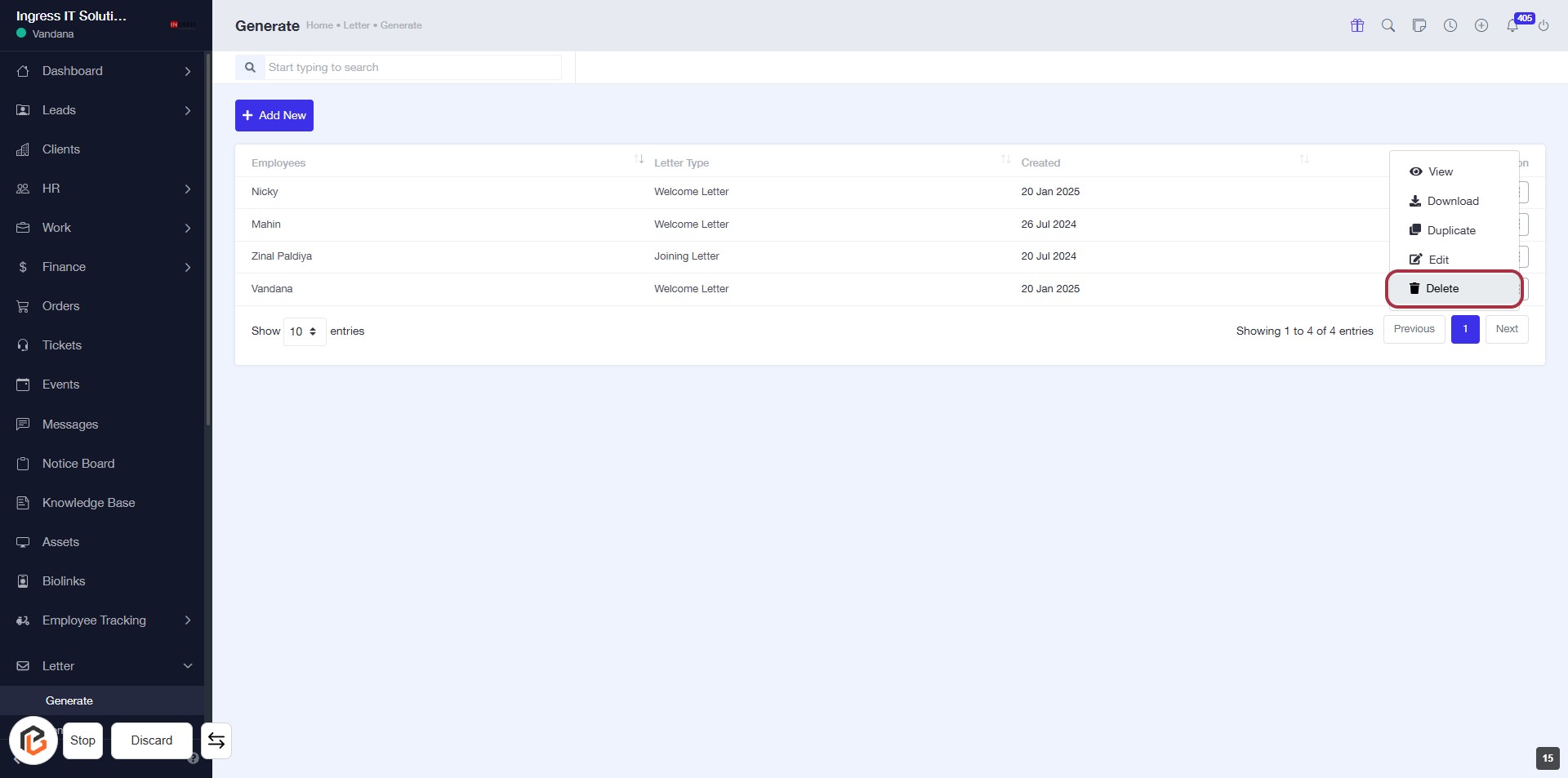Viewport: 1568px width, 778px height.
Task: Click the Start typing to search field
Action: pos(412,67)
